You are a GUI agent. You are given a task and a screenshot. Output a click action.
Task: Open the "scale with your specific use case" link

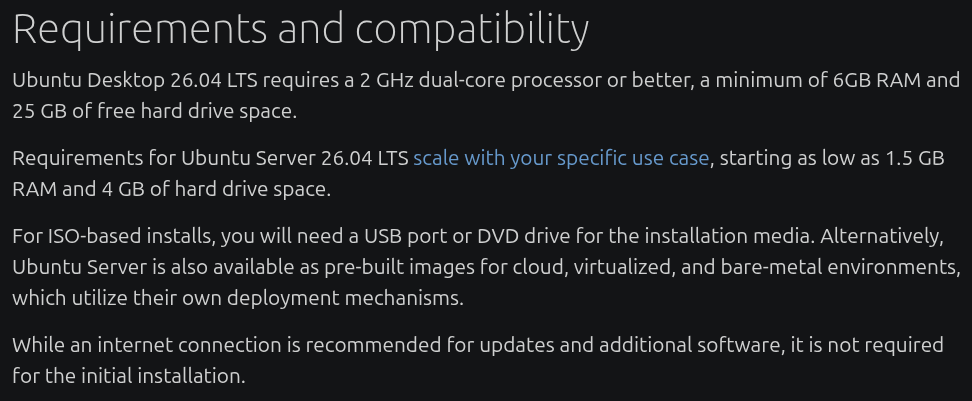coord(561,158)
